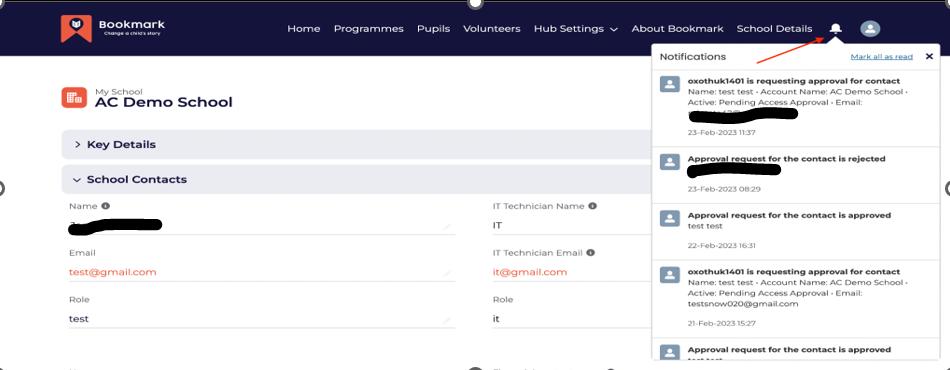950x370 pixels.
Task: Click the AC Demo School building icon
Action: click(x=75, y=97)
